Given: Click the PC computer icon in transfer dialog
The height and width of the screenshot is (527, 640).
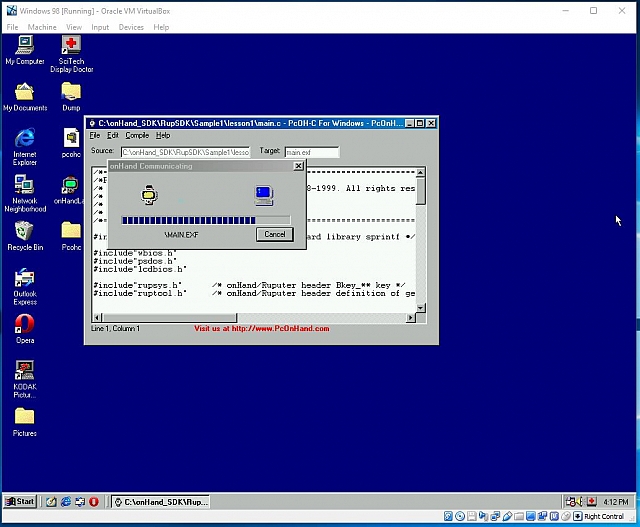Looking at the screenshot, I should (264, 195).
